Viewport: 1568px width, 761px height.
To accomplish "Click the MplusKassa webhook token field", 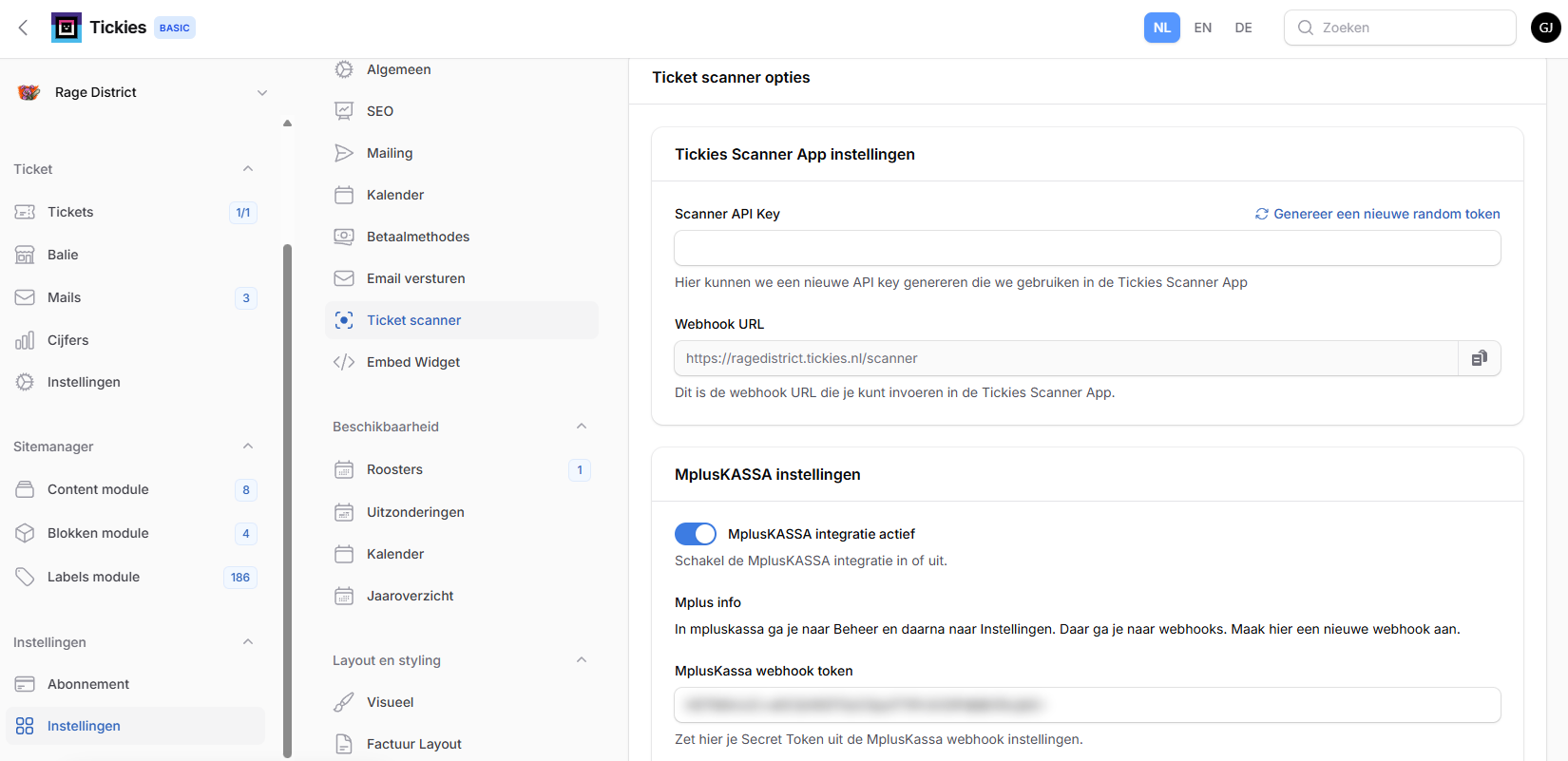I will [x=1087, y=705].
